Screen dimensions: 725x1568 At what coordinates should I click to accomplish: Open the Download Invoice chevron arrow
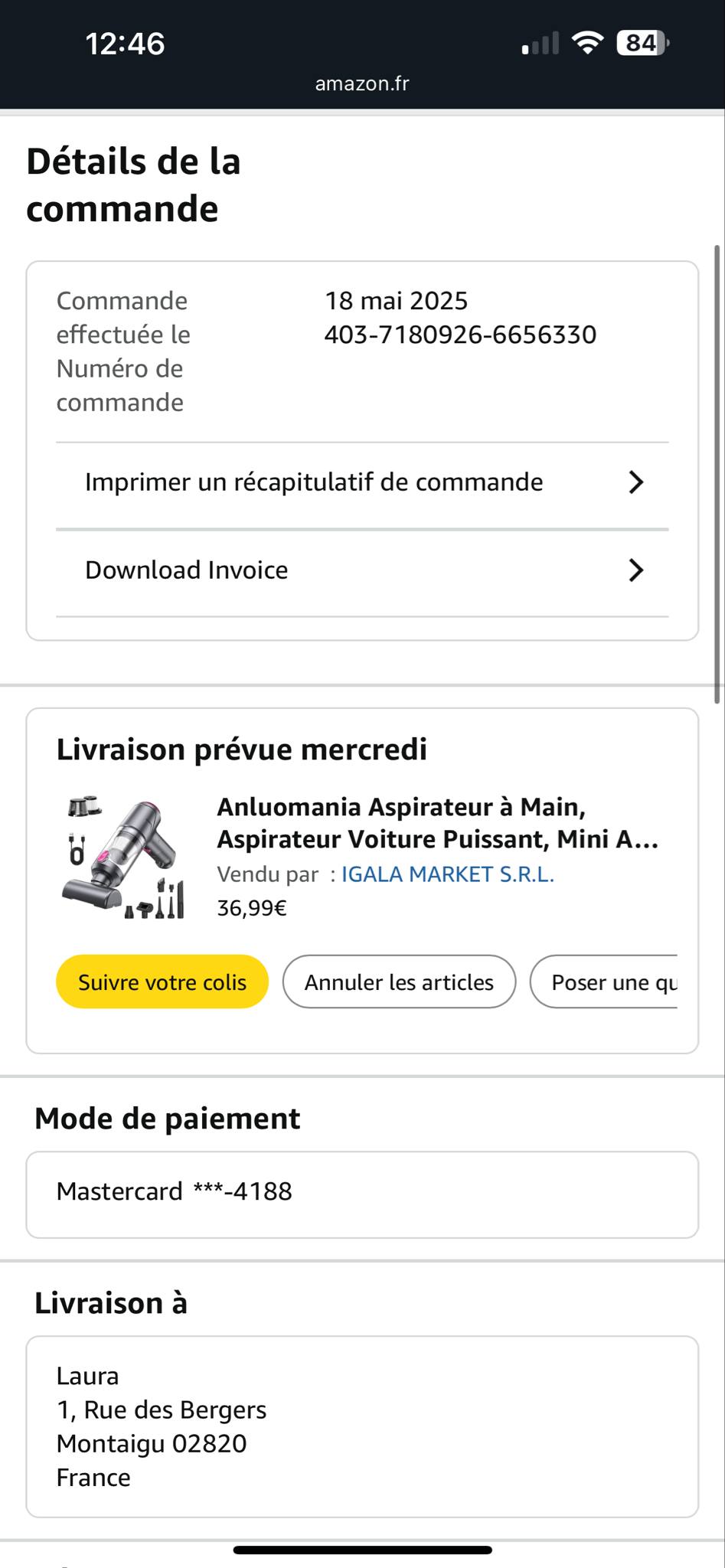pos(635,570)
